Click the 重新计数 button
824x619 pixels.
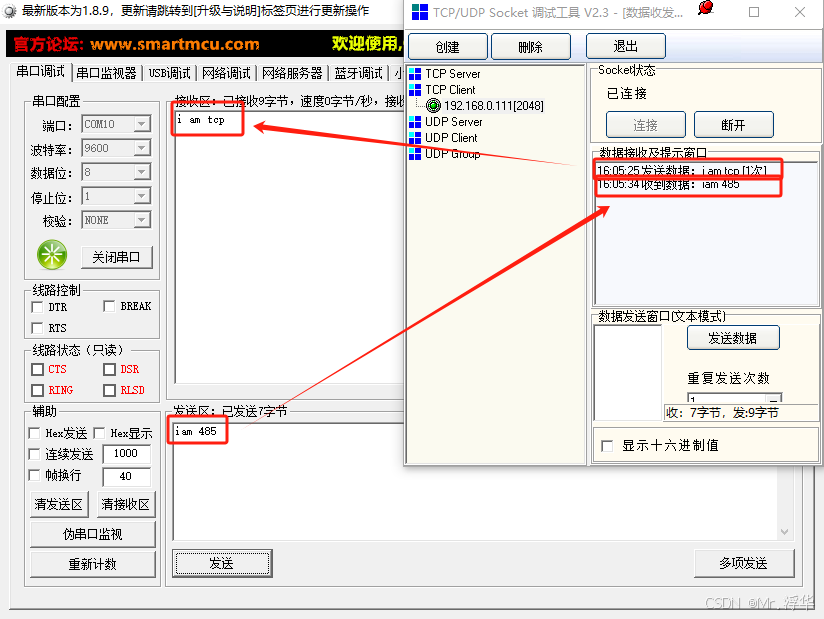(x=92, y=564)
